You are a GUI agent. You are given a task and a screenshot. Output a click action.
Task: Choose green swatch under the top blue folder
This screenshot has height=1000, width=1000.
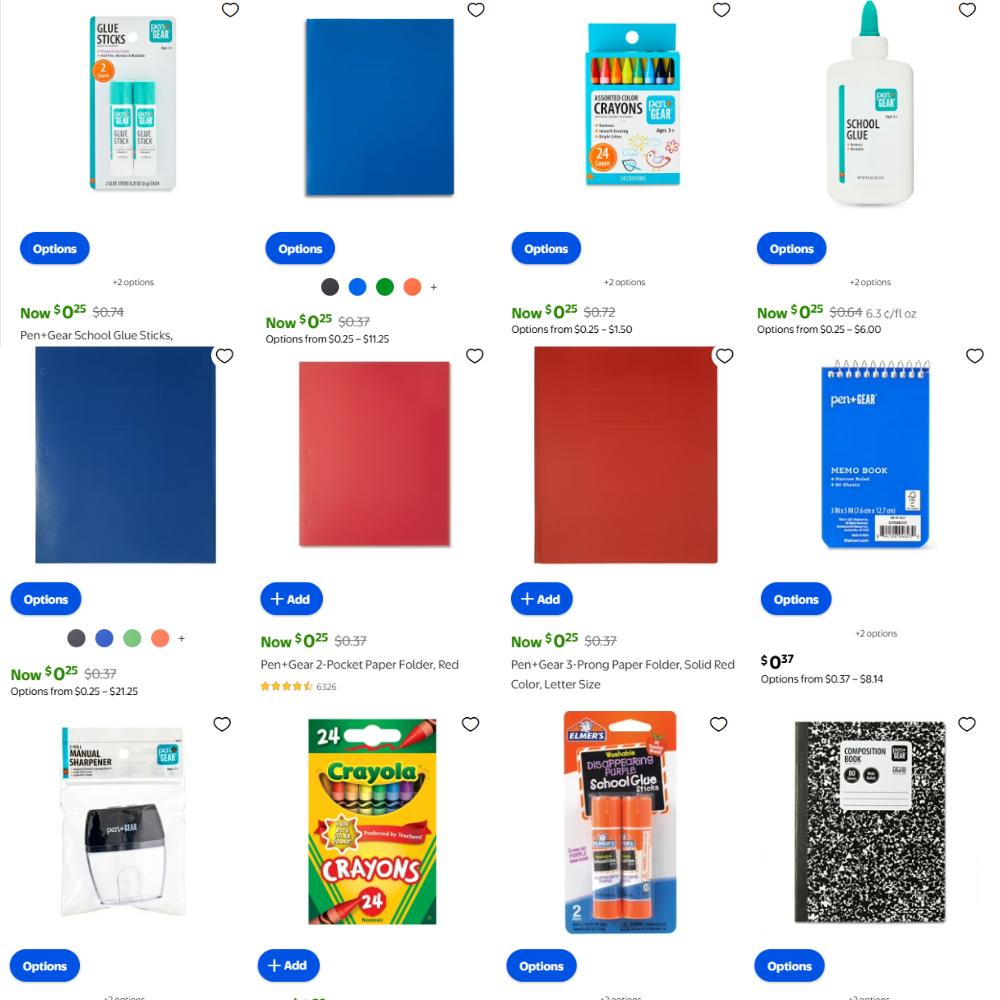pos(385,287)
